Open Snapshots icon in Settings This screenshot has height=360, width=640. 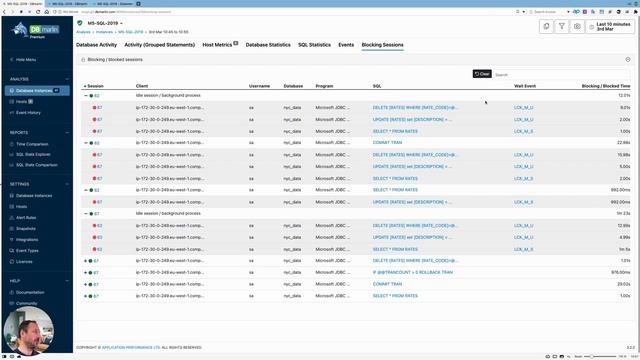click(11, 229)
